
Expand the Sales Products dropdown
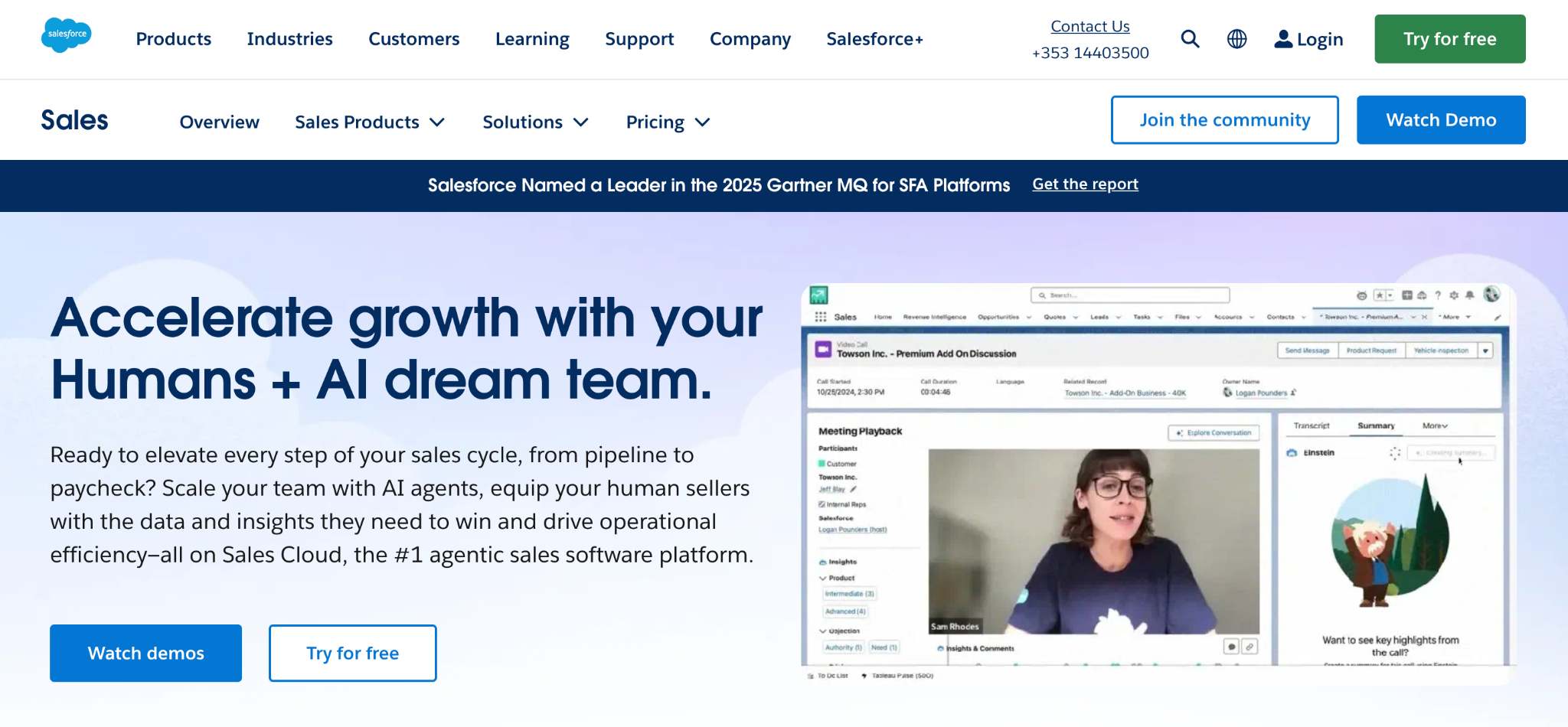[x=370, y=122]
